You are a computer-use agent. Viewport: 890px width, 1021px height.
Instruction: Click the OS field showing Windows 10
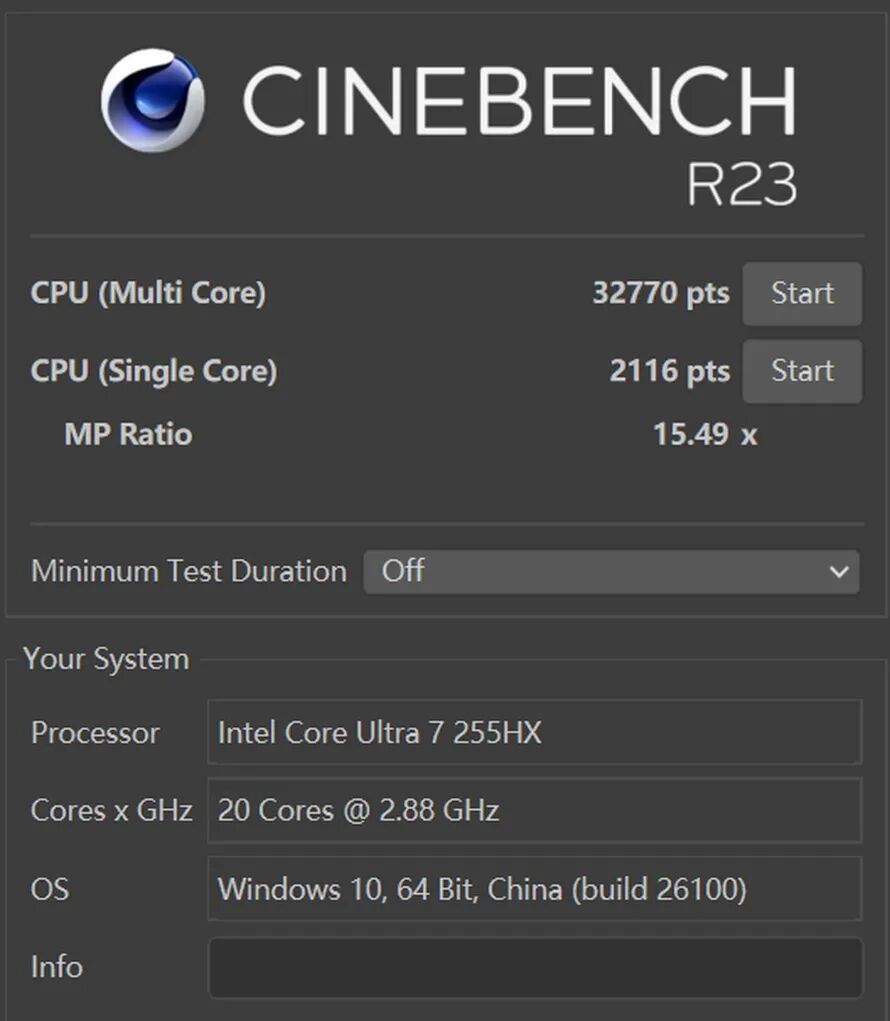[x=535, y=888]
